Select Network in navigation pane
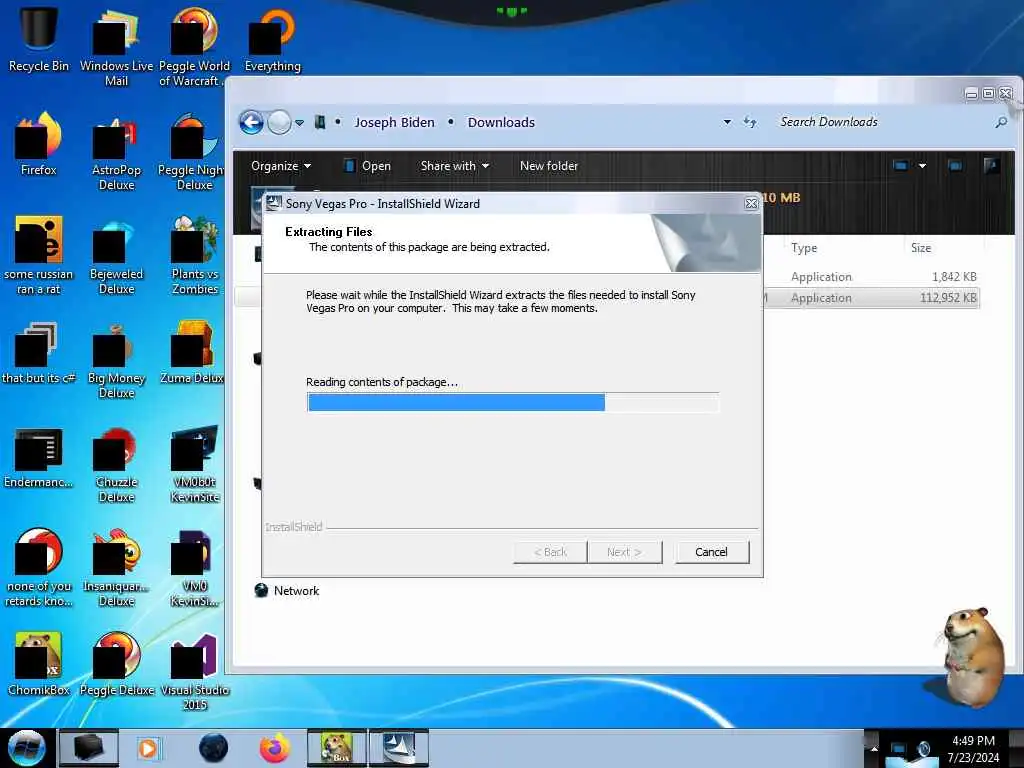This screenshot has width=1024, height=768. (x=287, y=590)
